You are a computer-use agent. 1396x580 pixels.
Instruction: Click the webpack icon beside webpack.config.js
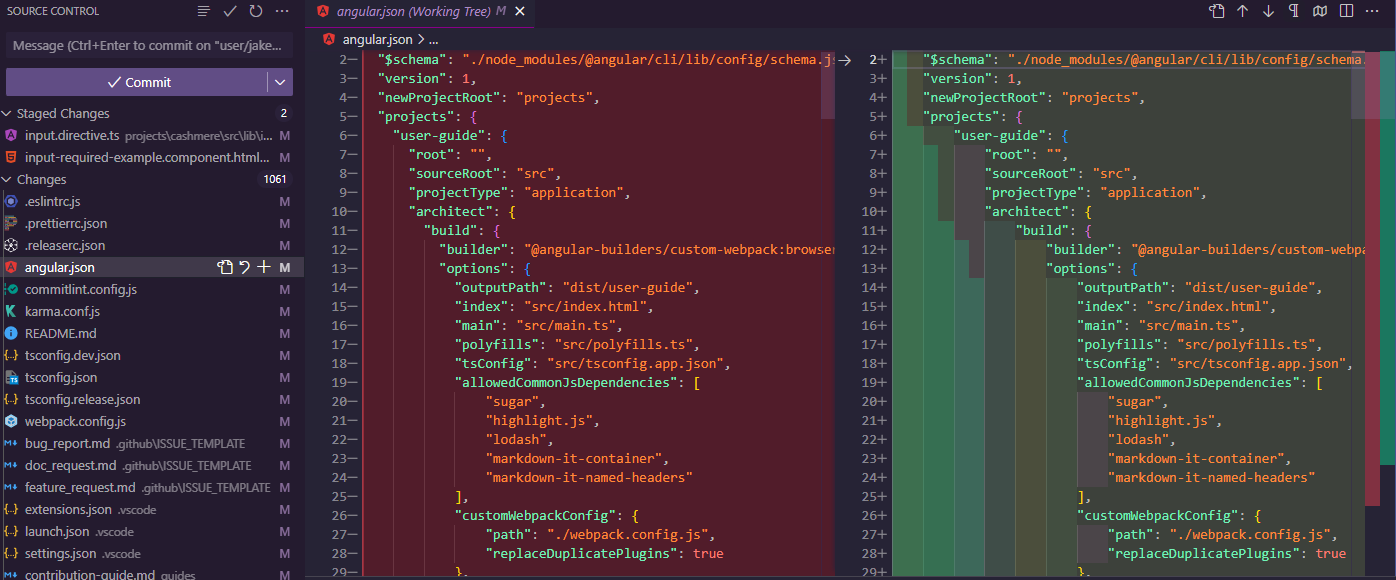click(11, 421)
